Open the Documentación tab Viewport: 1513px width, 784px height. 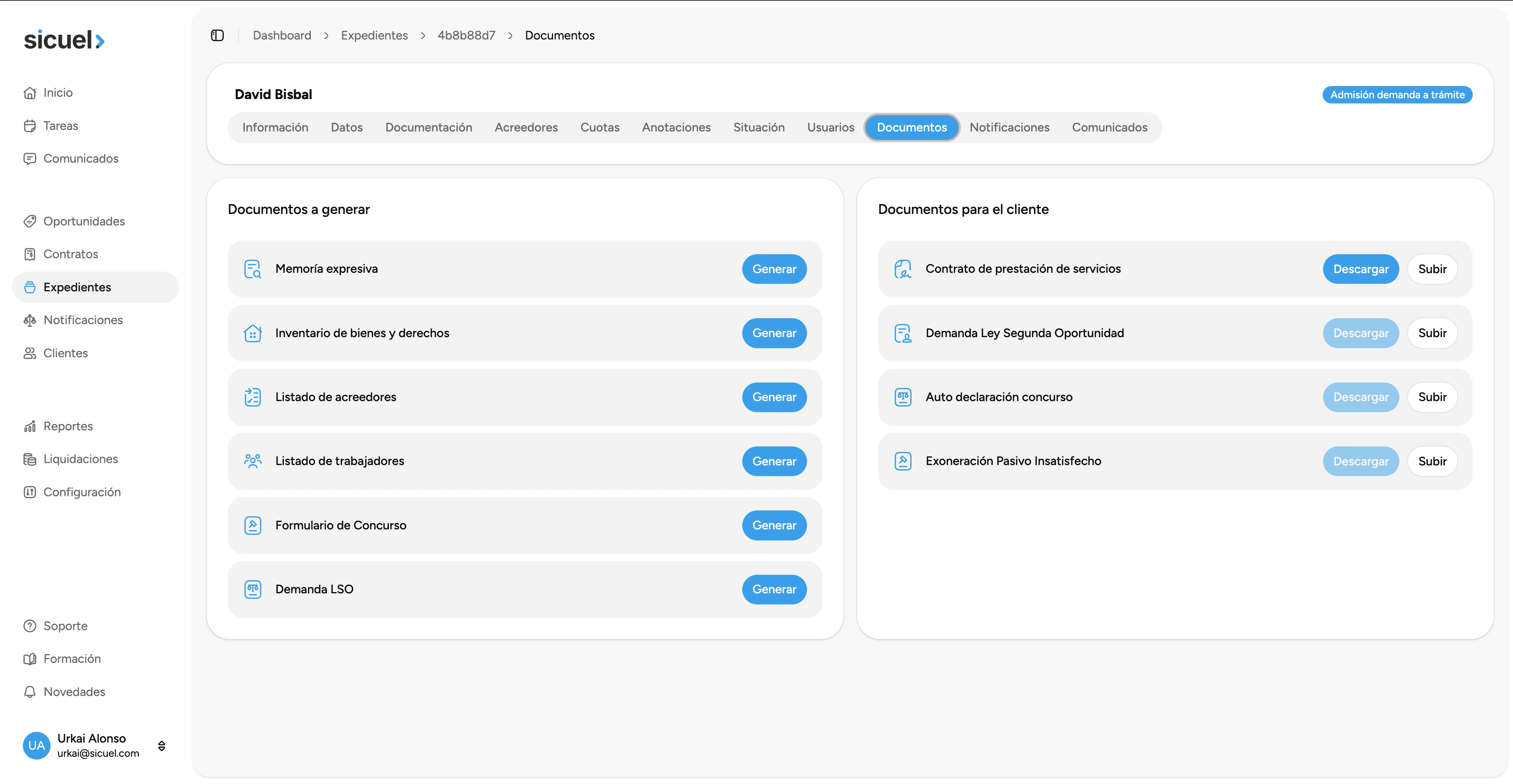tap(429, 128)
